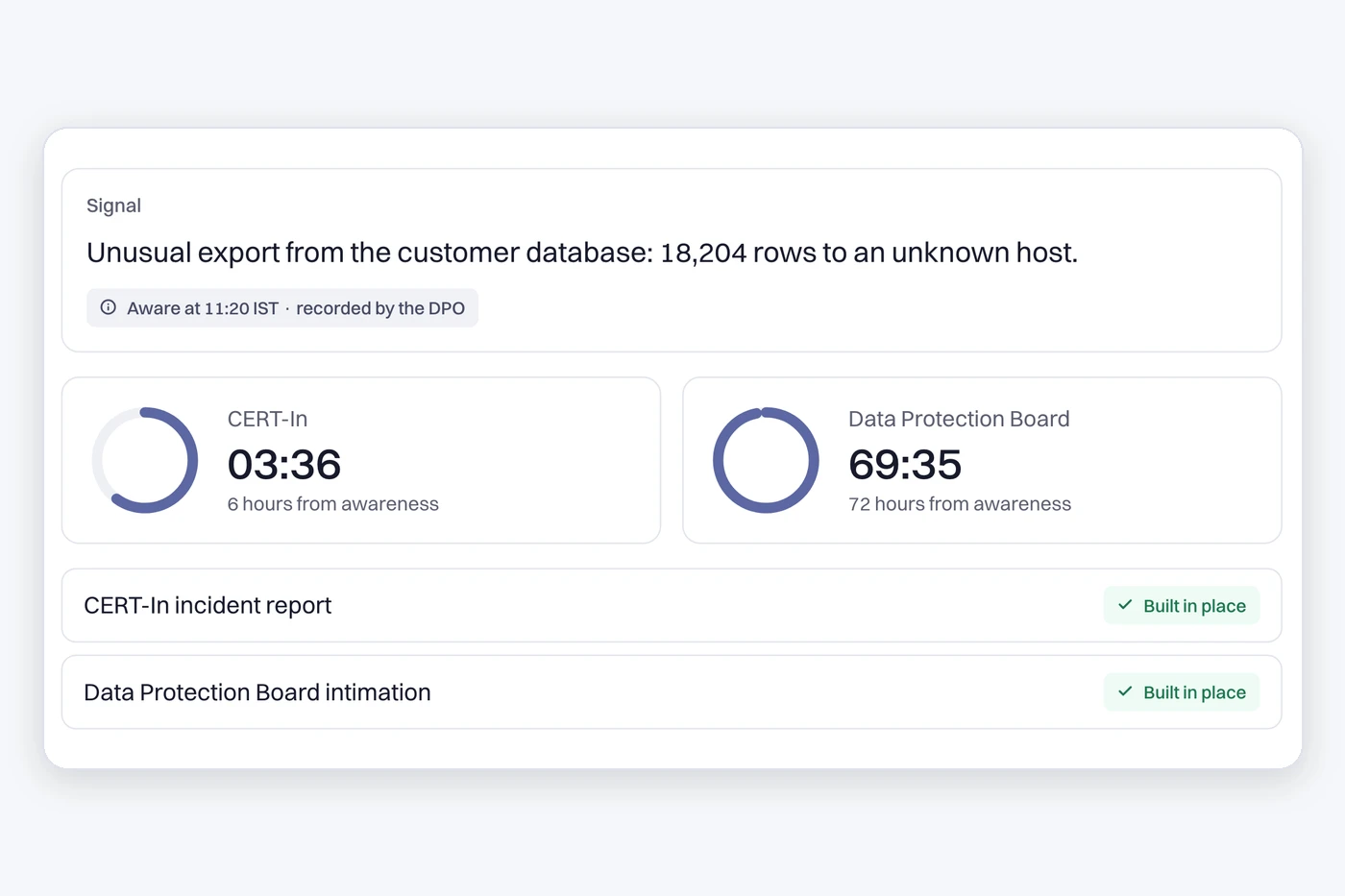Click the CERT-In card title
This screenshot has width=1345, height=896.
(x=268, y=419)
